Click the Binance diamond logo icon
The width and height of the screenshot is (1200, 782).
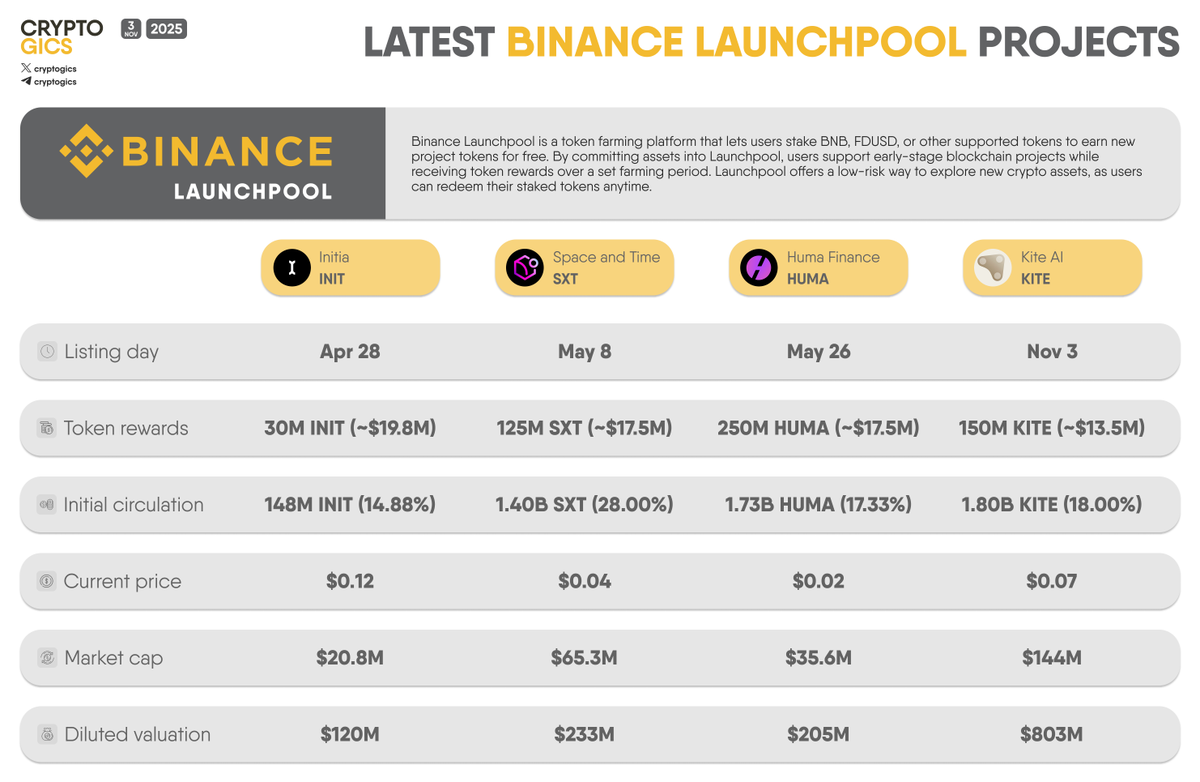click(86, 152)
